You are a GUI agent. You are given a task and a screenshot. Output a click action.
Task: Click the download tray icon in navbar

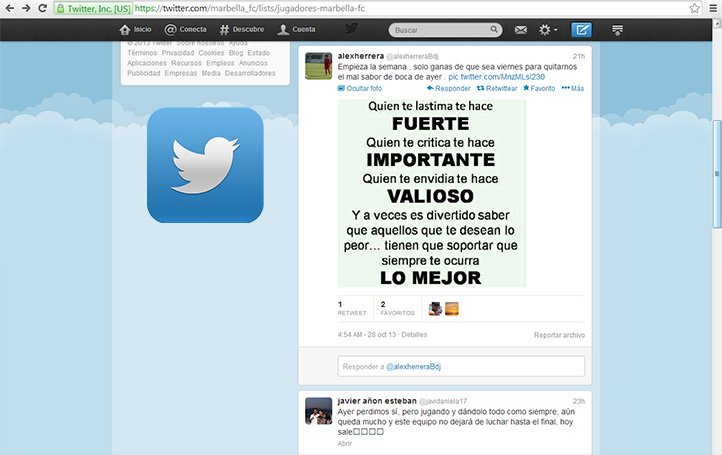click(617, 30)
